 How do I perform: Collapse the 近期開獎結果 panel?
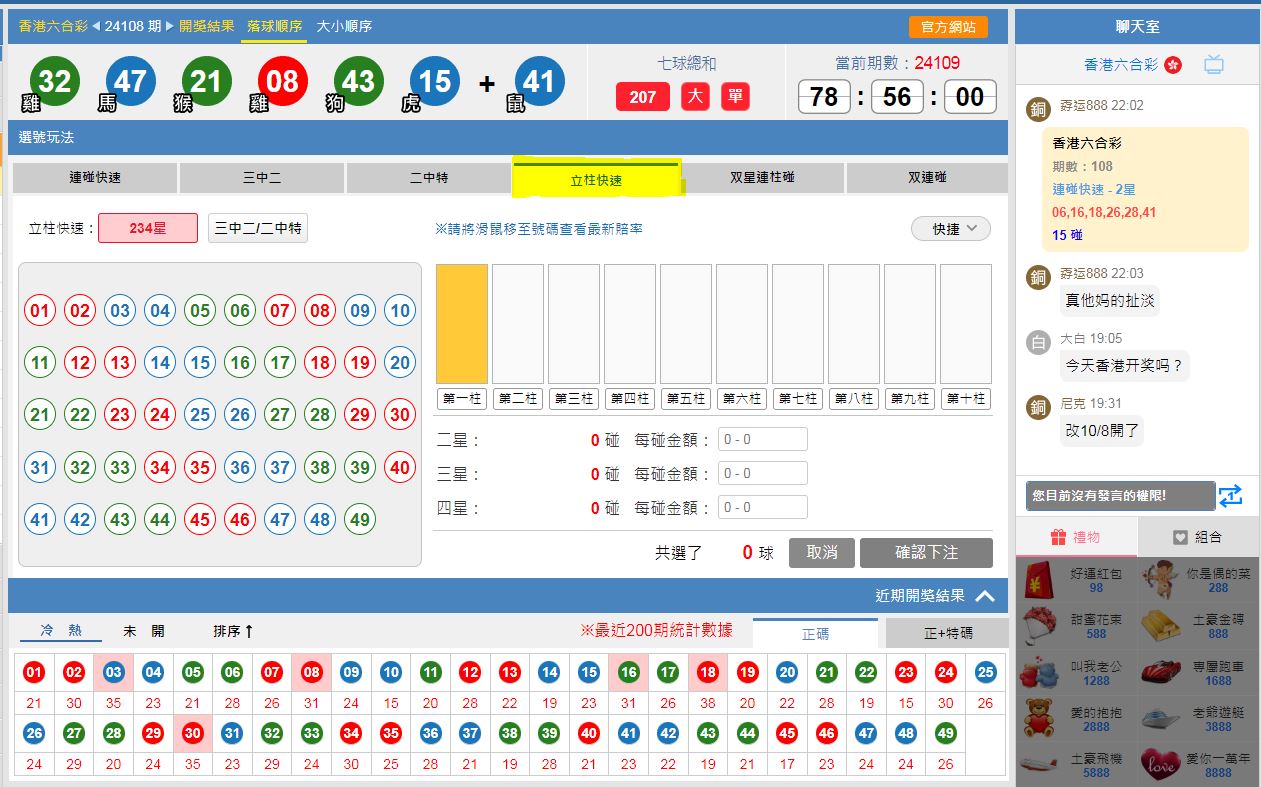[x=985, y=596]
